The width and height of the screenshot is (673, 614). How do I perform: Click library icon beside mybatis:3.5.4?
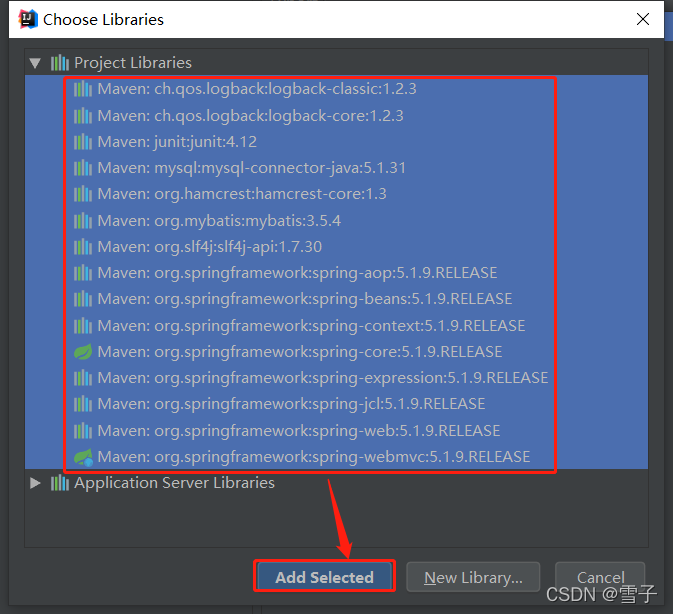[83, 221]
